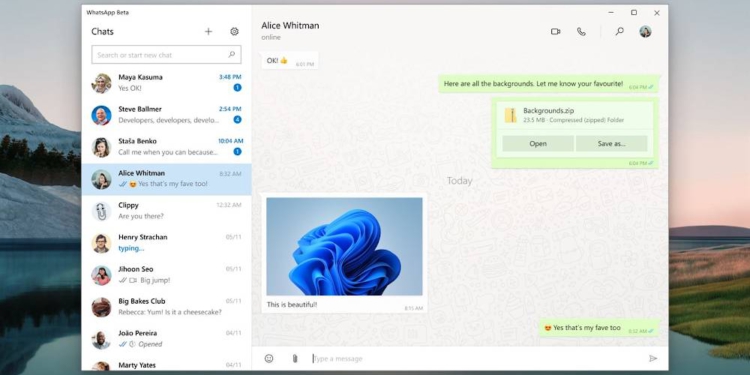Click unread badge on Maya Kasuma chat

coord(237,88)
